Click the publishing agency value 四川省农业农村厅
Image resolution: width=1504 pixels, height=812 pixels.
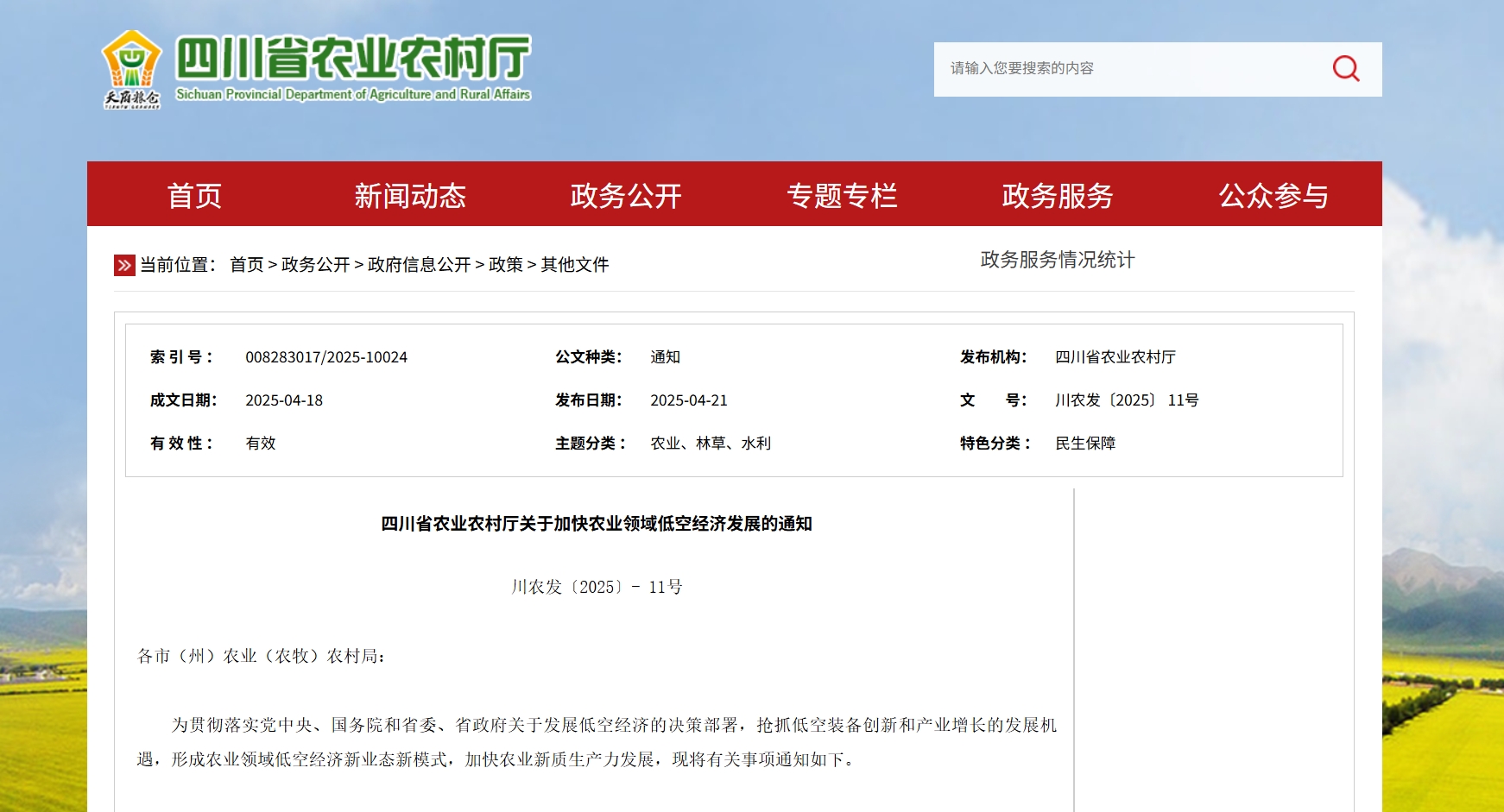(1115, 357)
